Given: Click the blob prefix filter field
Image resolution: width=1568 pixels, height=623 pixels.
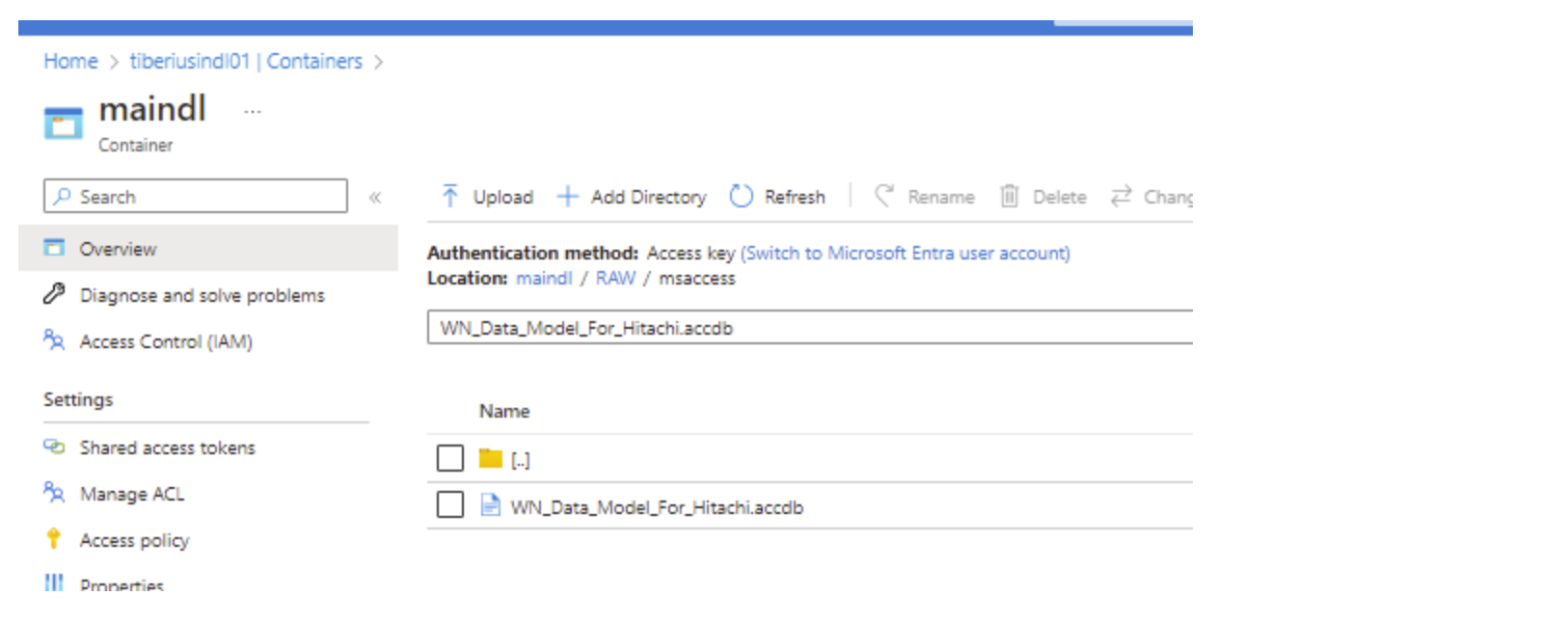Looking at the screenshot, I should (810, 327).
